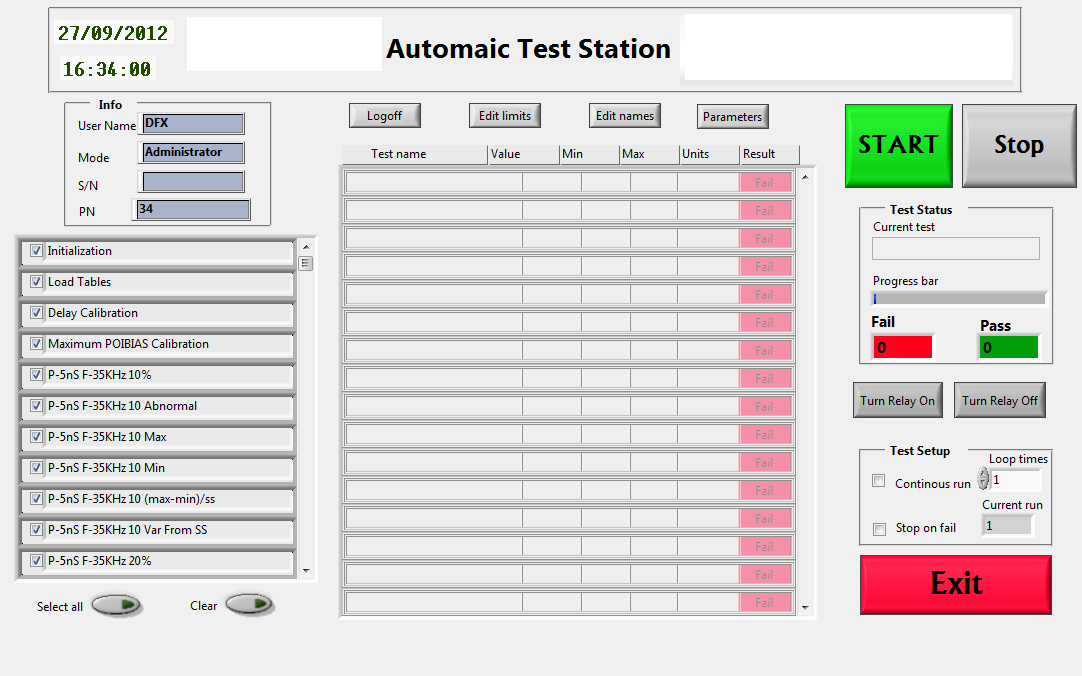Uncheck the Load Tables test

[37, 281]
